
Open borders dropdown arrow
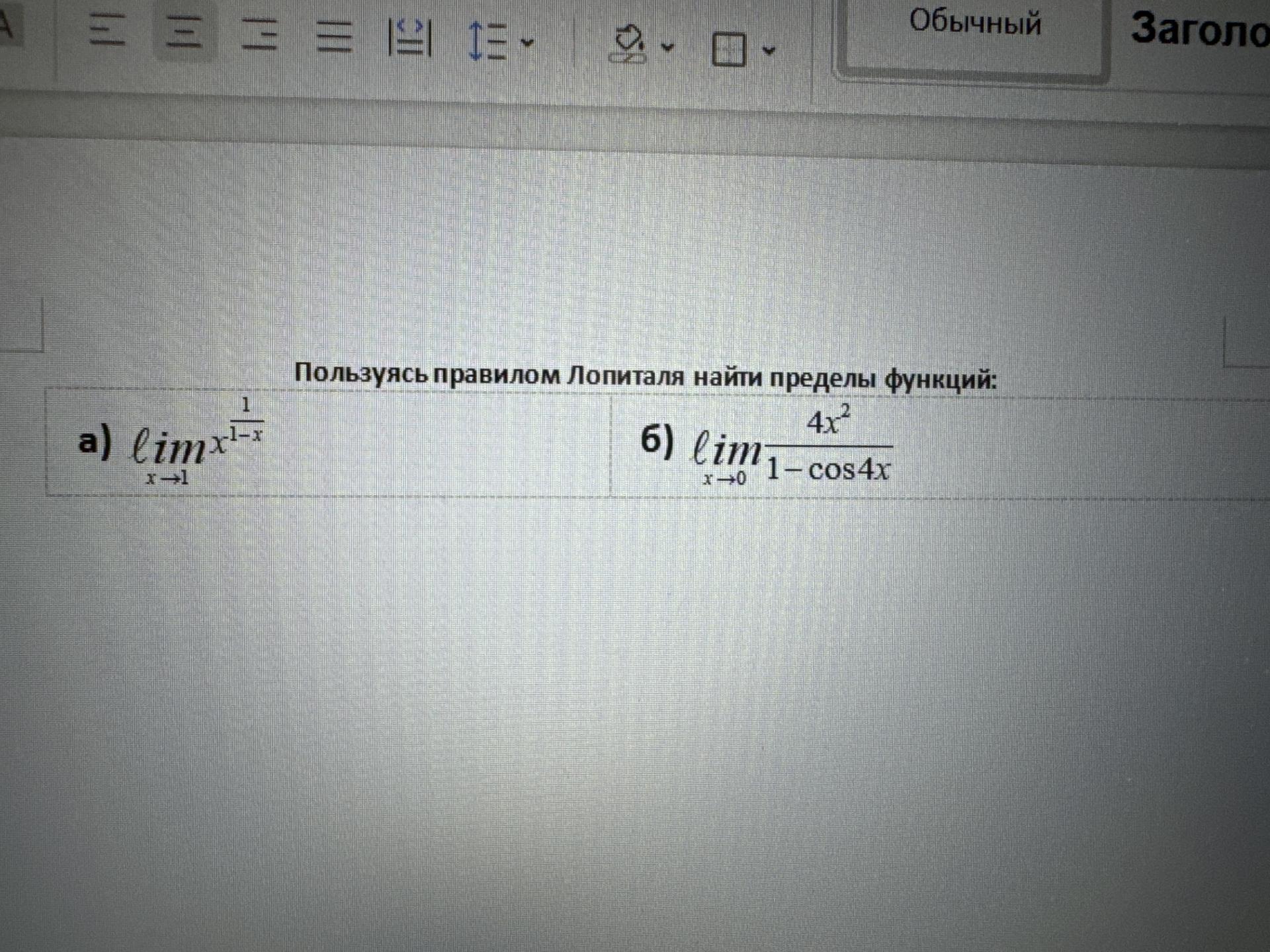[x=769, y=50]
